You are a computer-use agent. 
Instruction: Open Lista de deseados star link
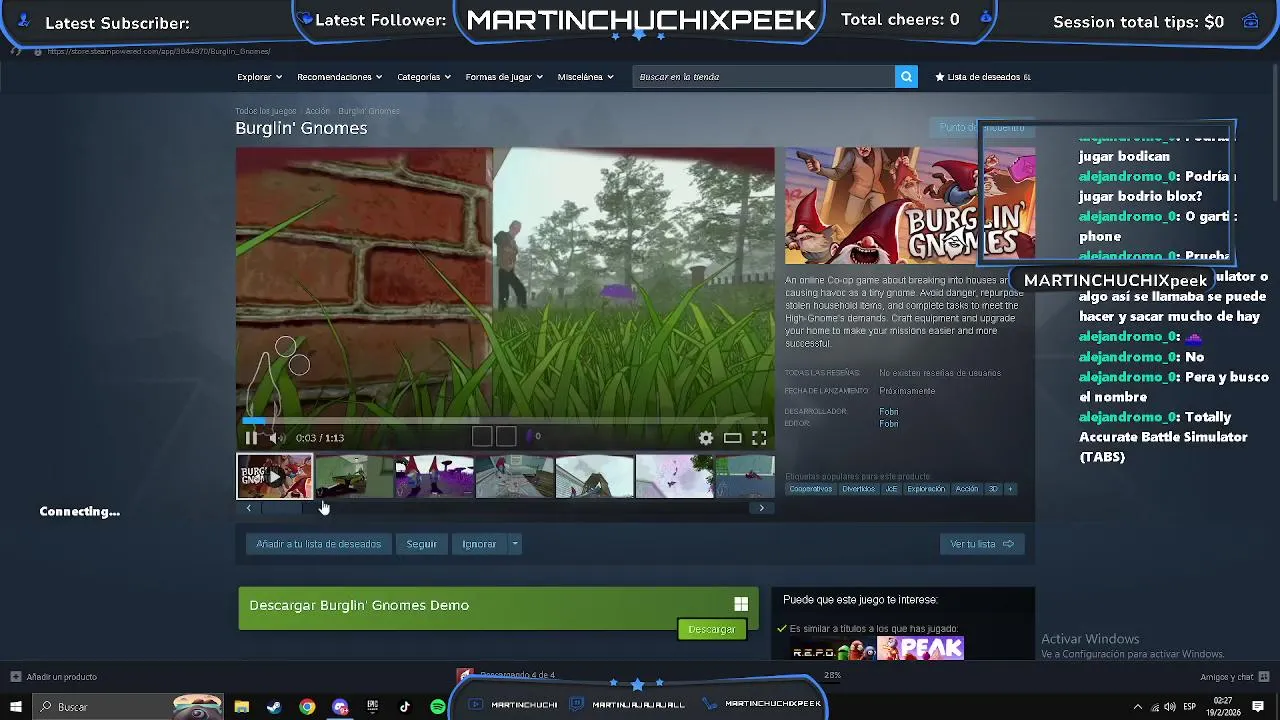click(982, 77)
